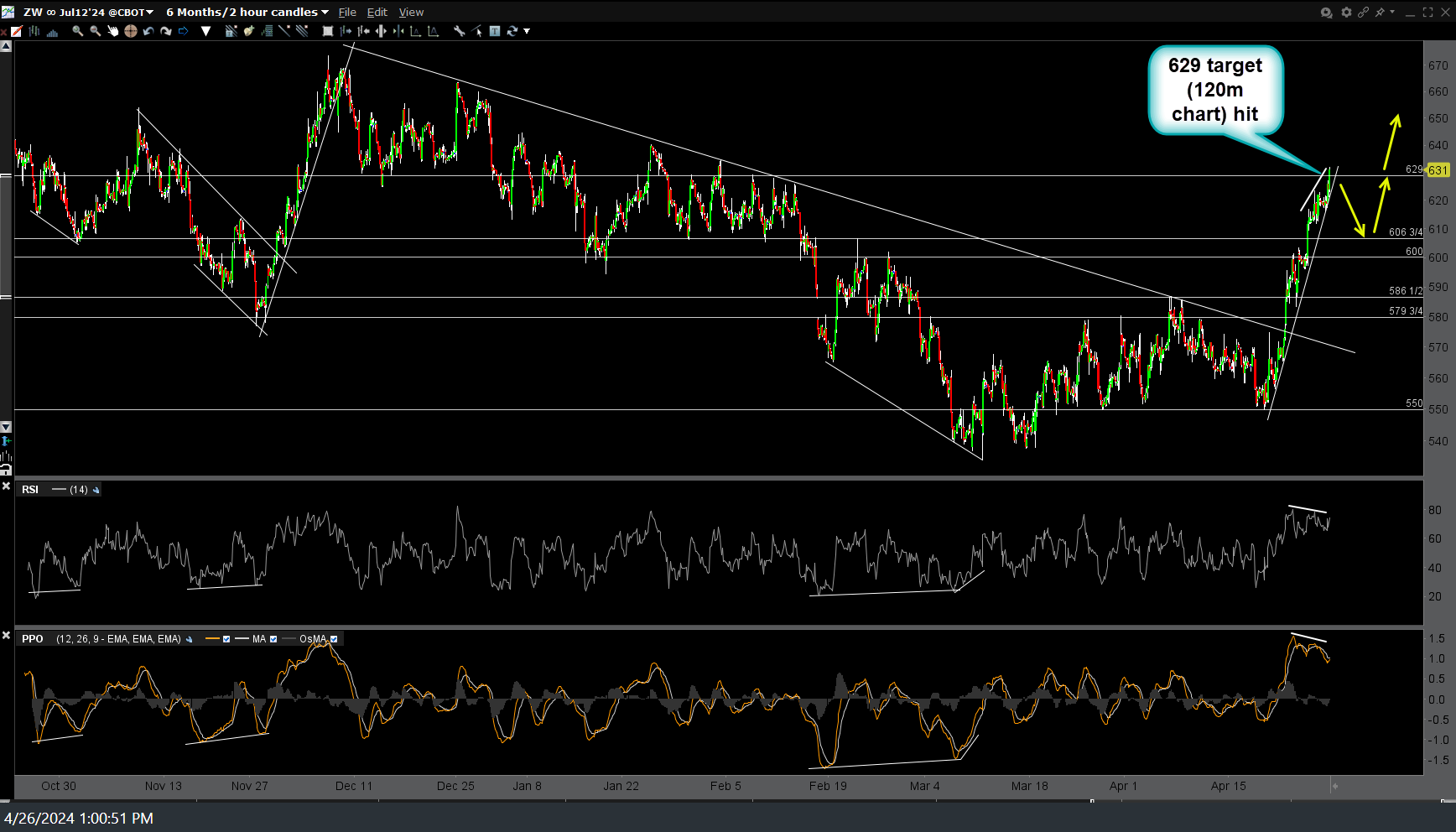Activate the crosshair cursor tool
Image resolution: width=1456 pixels, height=832 pixels.
pos(131,31)
